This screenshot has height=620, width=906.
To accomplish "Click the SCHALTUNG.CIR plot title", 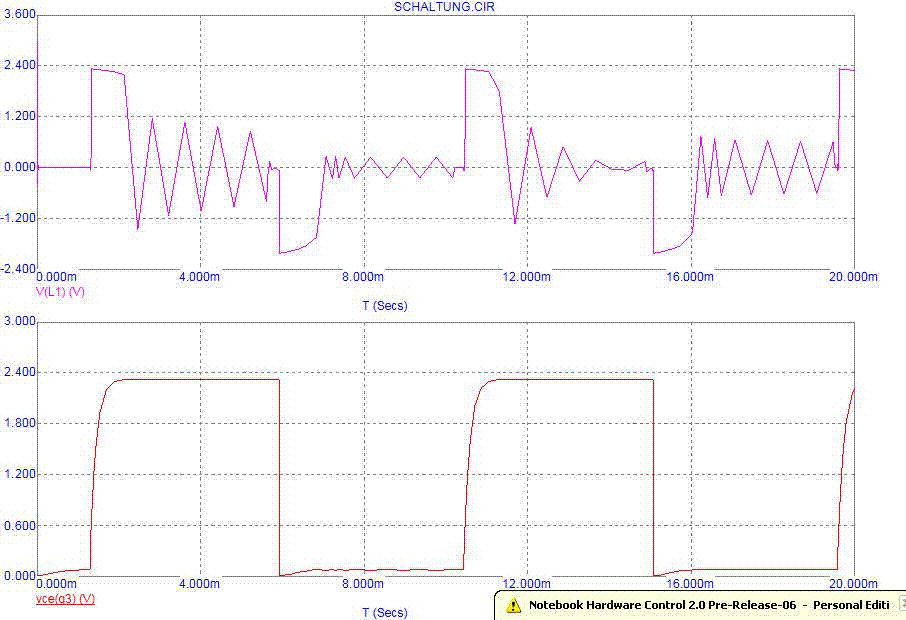I will pyautogui.click(x=444, y=7).
